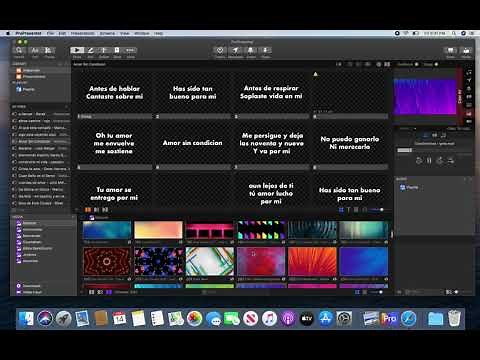Select the Downloads media source
The height and width of the screenshot is (360, 480).
tap(43, 286)
